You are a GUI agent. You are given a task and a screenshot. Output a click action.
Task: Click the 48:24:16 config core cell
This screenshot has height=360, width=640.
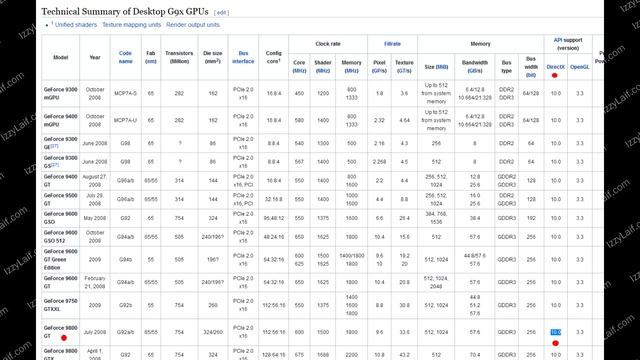pos(273,237)
